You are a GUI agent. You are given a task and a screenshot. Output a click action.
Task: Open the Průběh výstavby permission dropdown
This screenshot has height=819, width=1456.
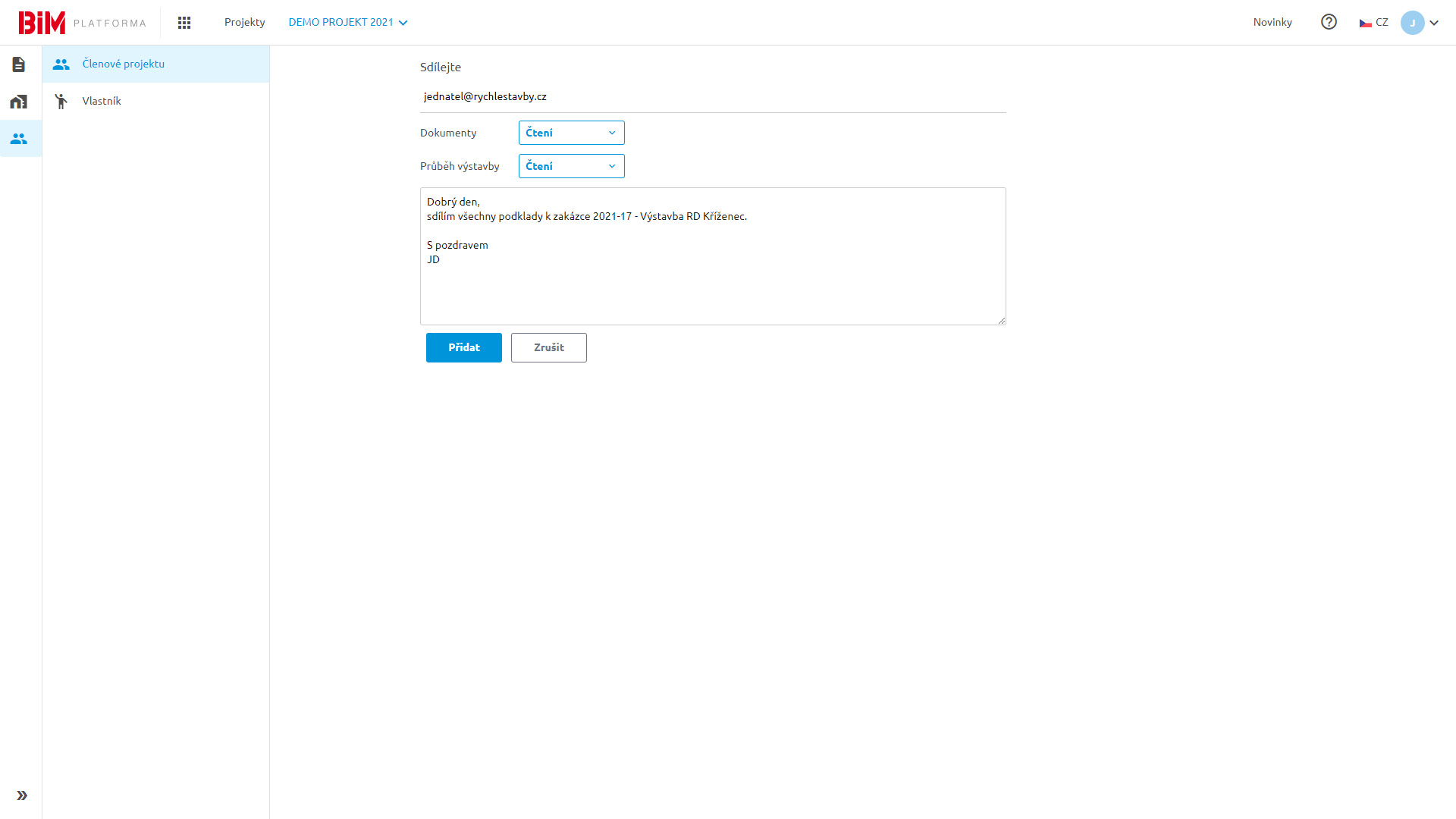571,166
